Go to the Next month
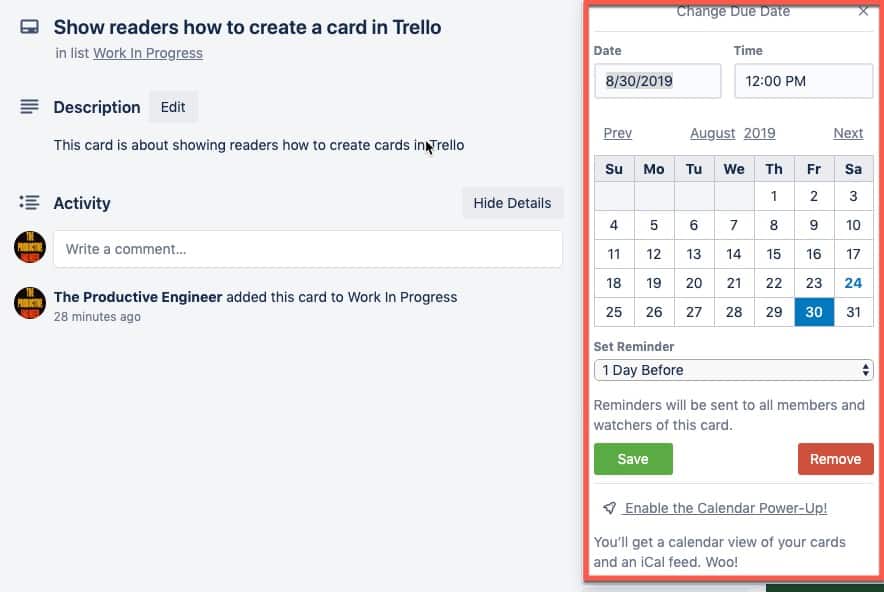Image resolution: width=884 pixels, height=592 pixels. pyautogui.click(x=848, y=133)
